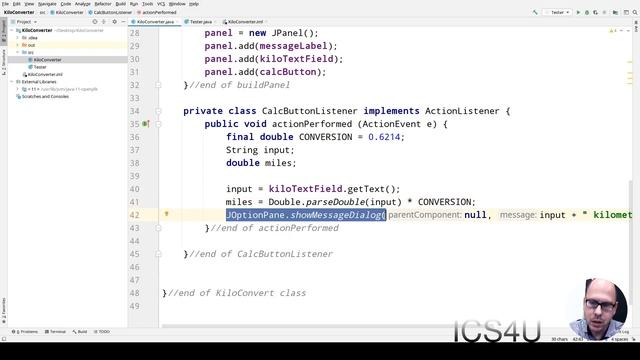Expand the out folder
640x360 pixels.
tap(18, 45)
